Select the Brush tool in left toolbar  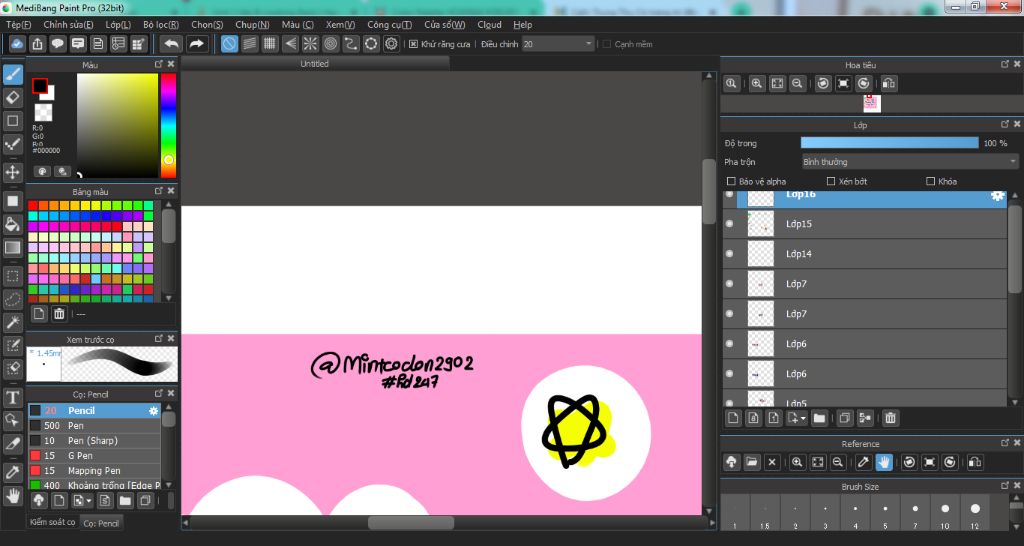(x=12, y=74)
